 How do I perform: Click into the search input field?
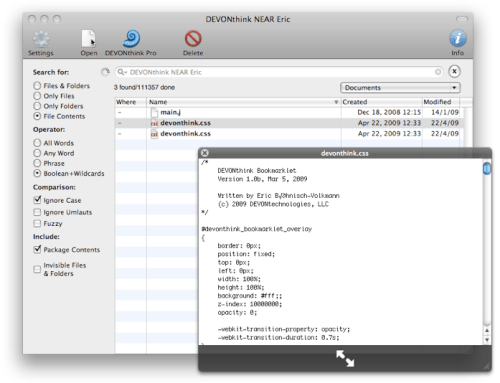pos(280,72)
